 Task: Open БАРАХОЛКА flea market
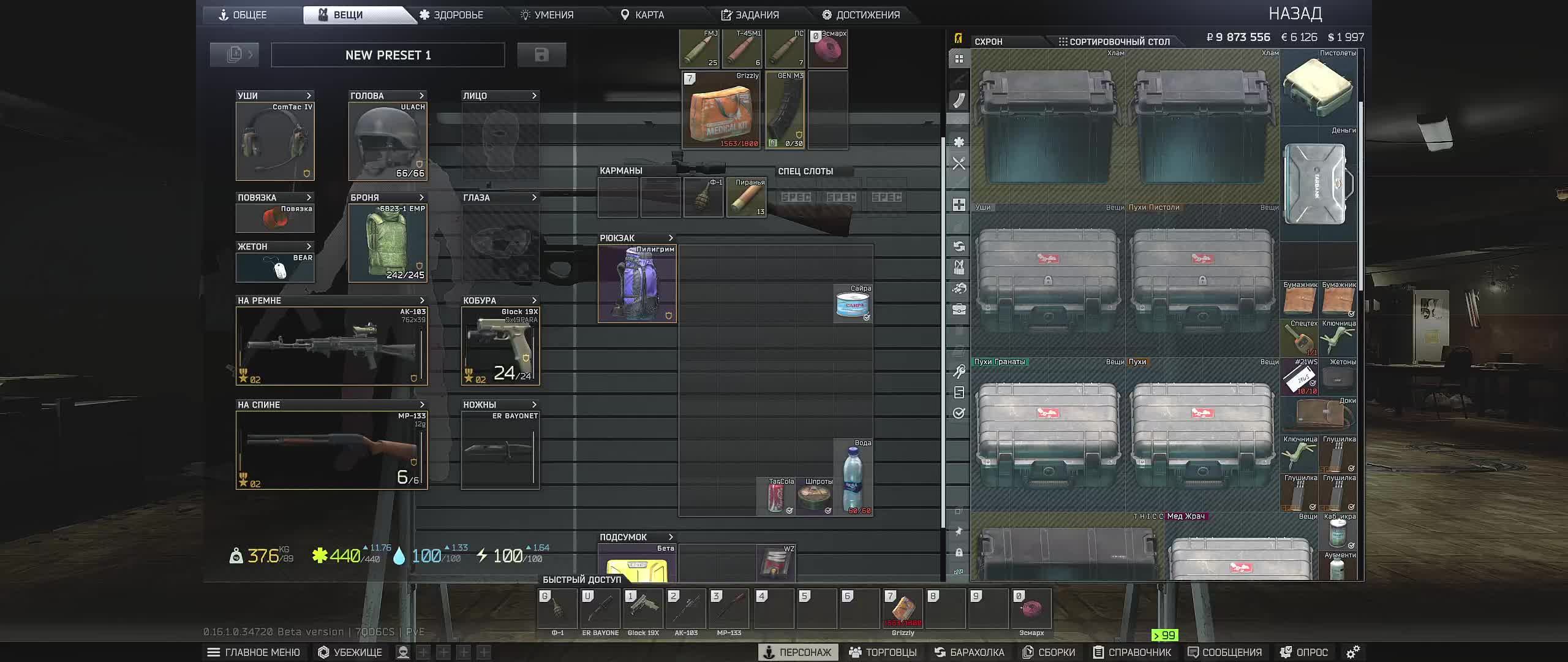pyautogui.click(x=969, y=652)
